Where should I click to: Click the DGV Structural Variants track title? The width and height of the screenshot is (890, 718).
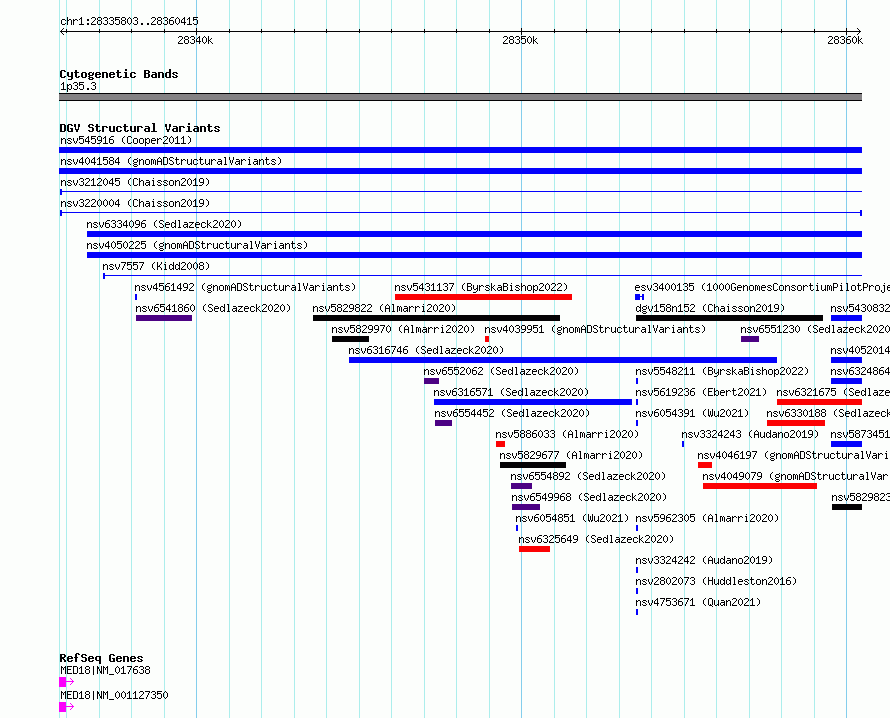coord(140,128)
